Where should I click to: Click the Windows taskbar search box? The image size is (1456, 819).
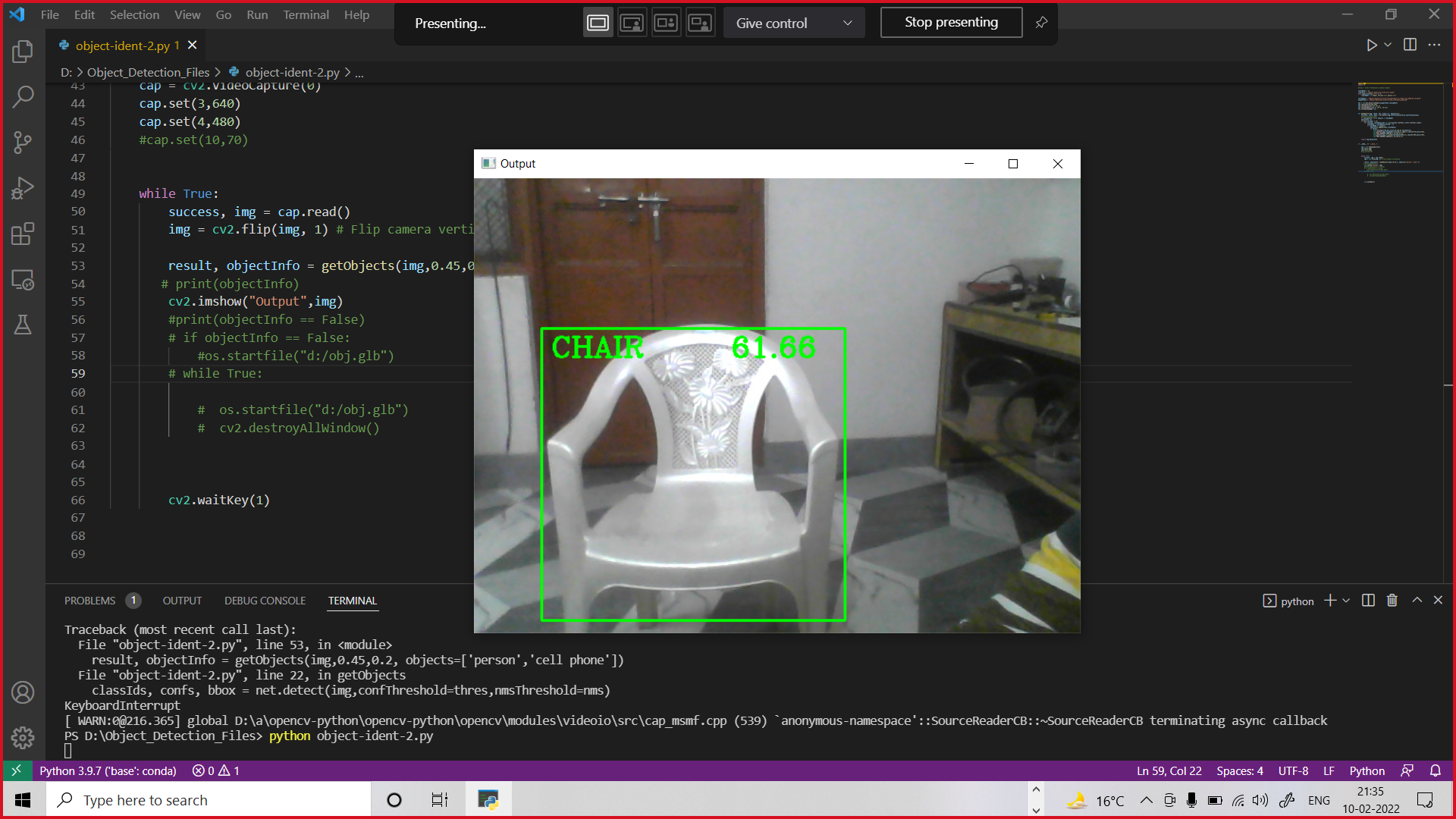coord(209,800)
